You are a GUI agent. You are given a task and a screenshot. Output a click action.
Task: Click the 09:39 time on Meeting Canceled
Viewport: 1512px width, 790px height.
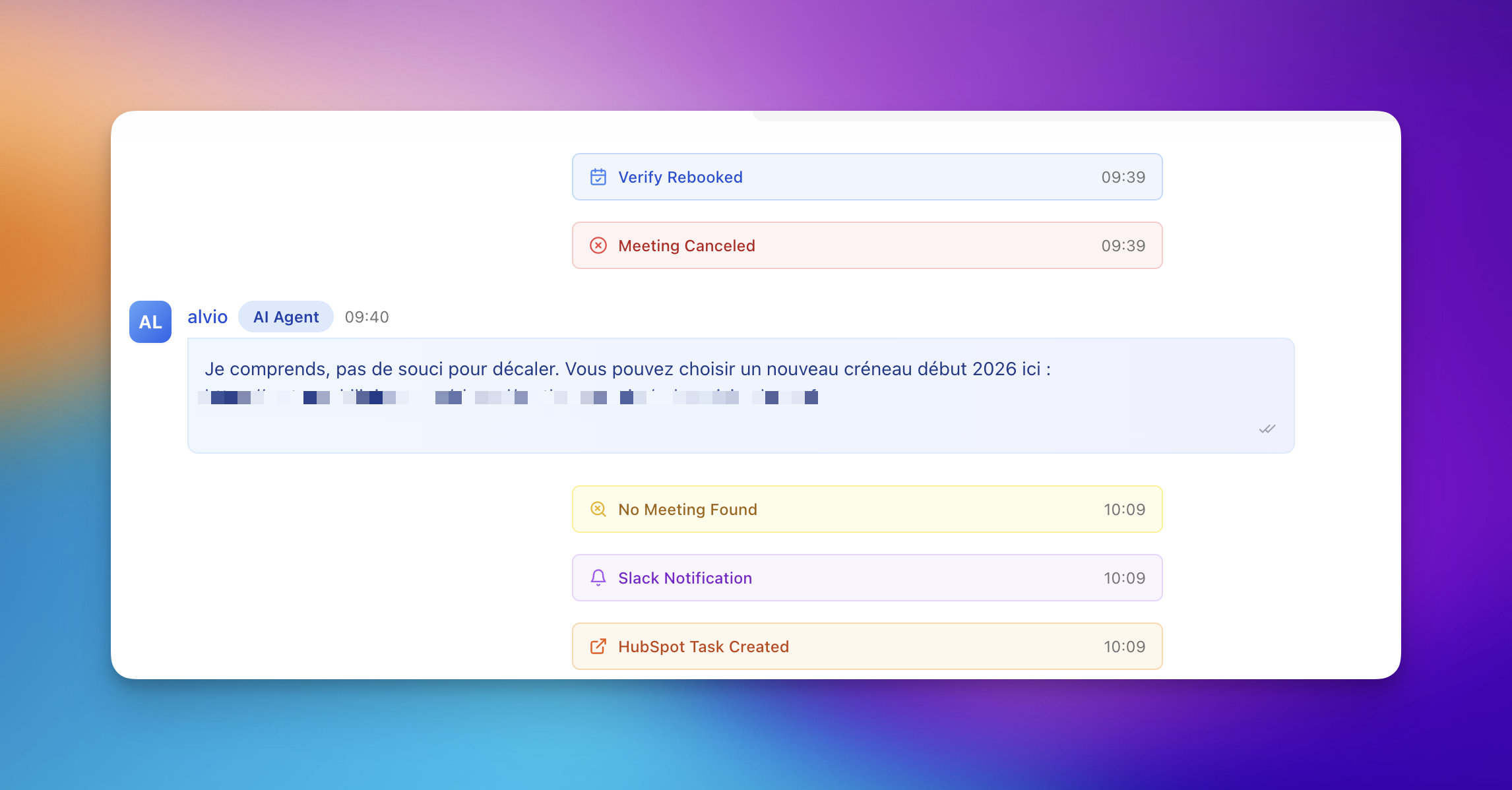coord(1123,245)
